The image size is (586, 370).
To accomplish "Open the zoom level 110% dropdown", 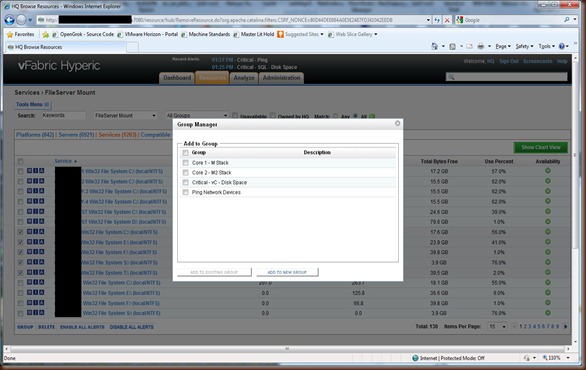I will (x=568, y=358).
